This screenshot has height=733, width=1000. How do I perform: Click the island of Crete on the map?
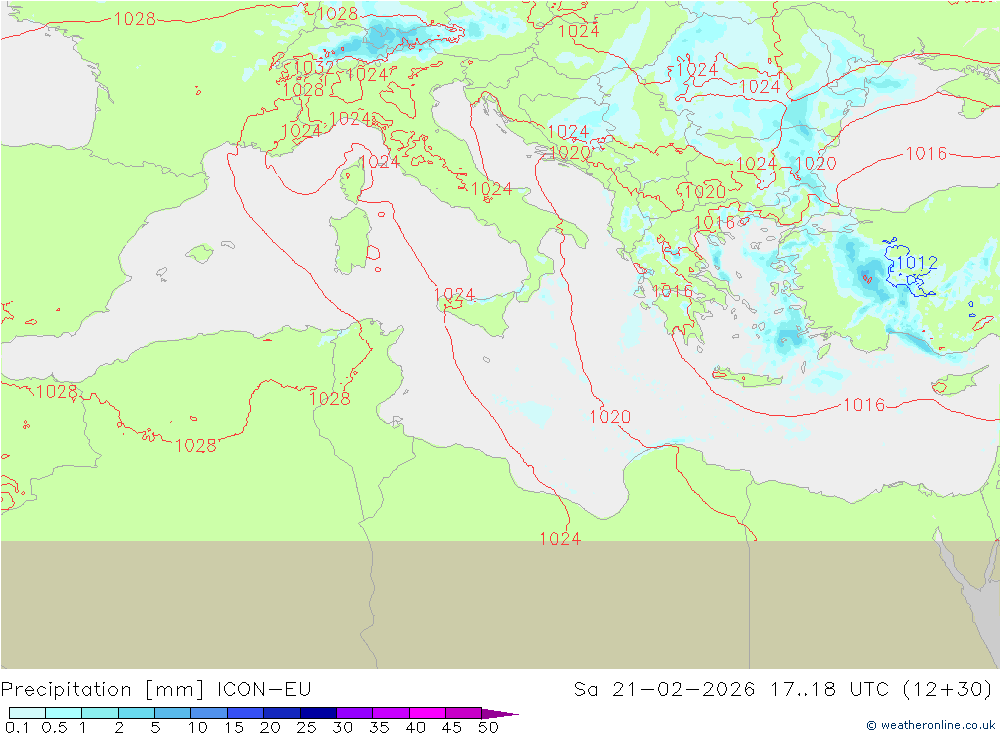click(x=746, y=378)
